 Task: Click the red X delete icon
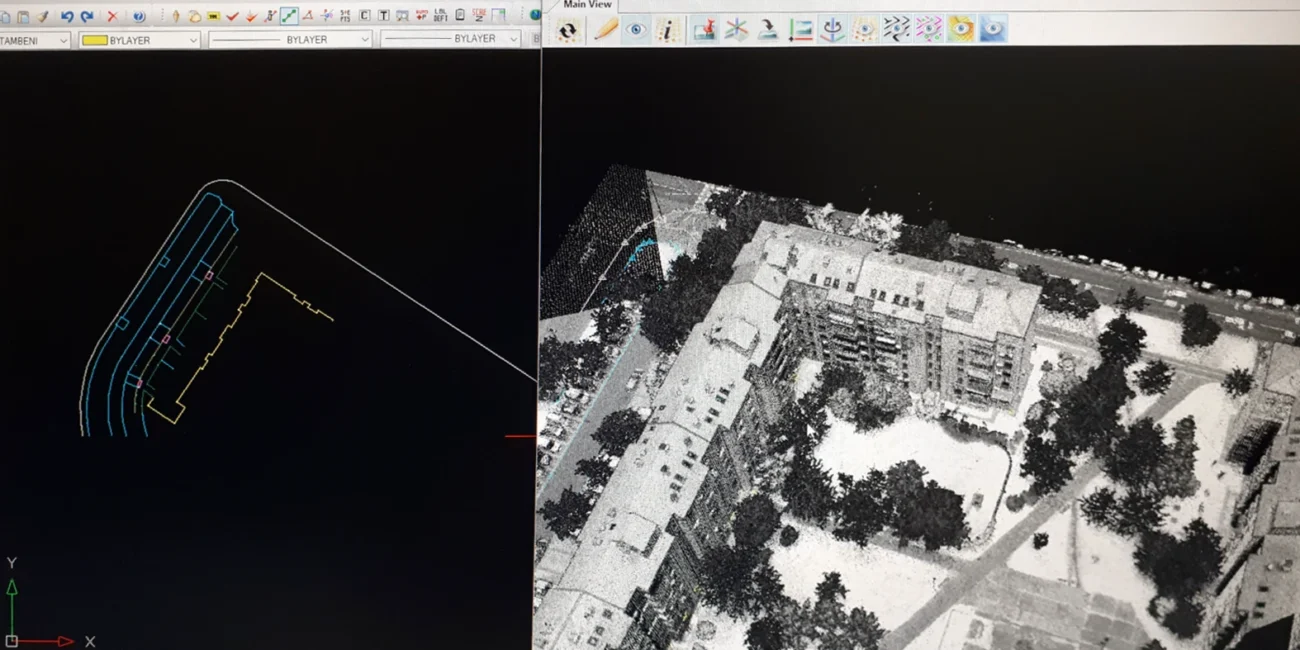coord(112,16)
